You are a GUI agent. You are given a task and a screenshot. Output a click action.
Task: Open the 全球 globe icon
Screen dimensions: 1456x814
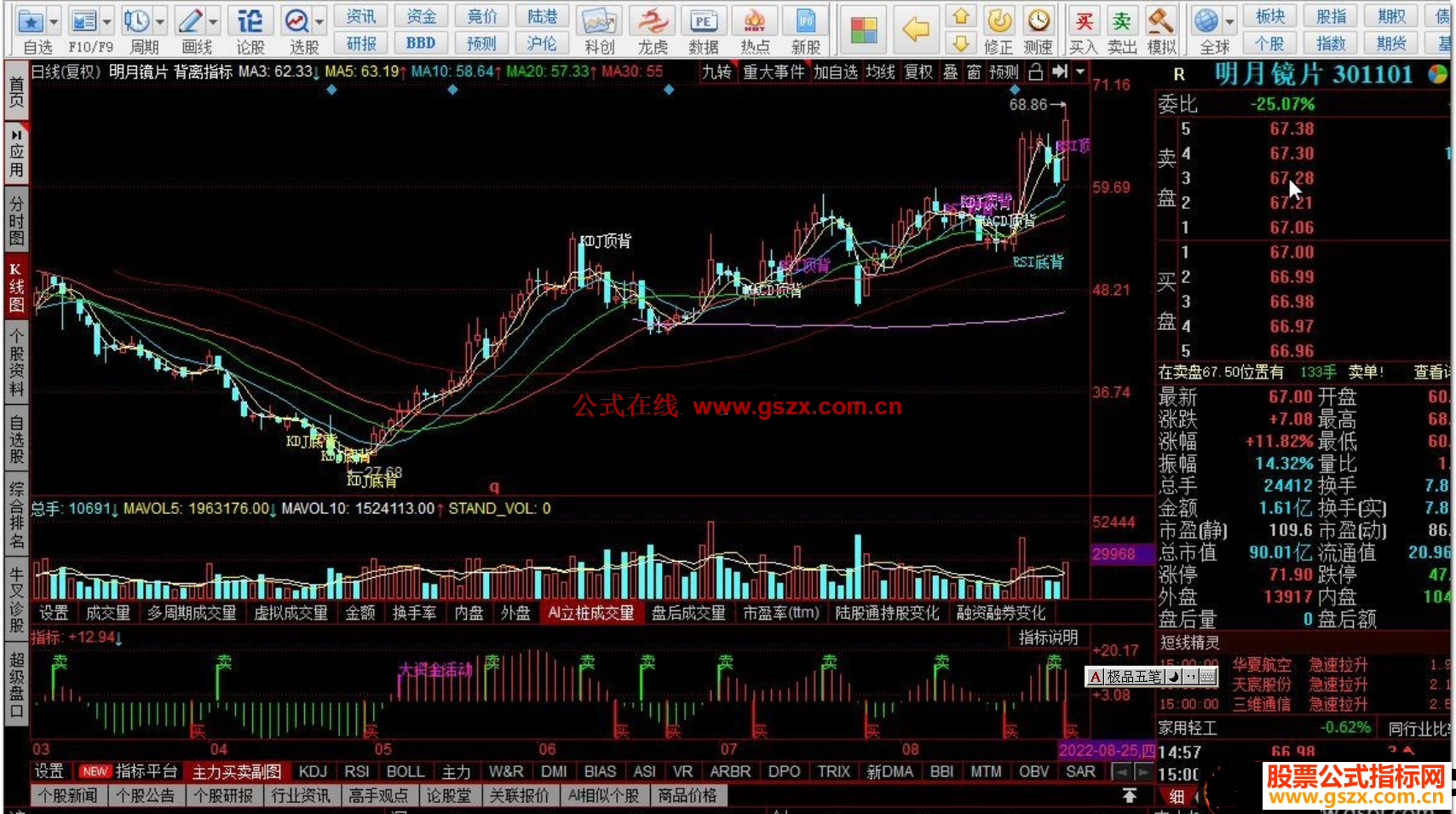coord(1206,21)
